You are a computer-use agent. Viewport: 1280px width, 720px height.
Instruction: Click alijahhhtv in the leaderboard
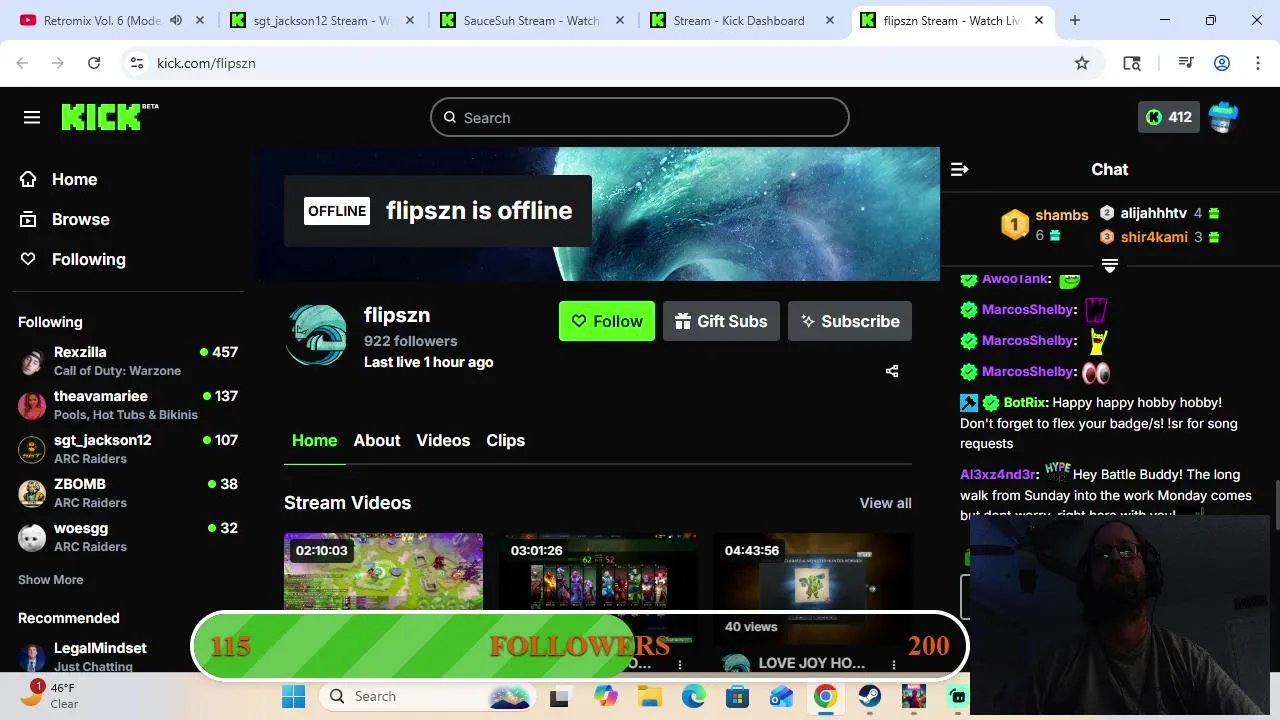[1153, 213]
